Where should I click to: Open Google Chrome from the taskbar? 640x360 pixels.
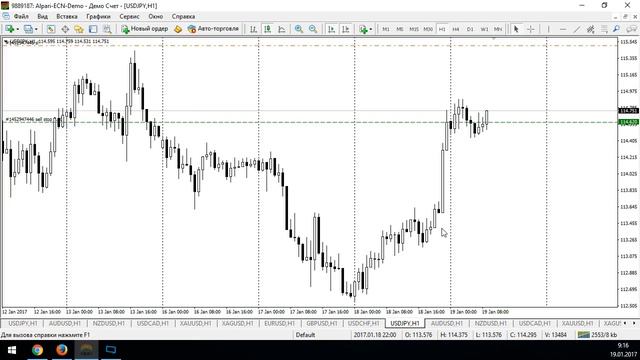38,350
